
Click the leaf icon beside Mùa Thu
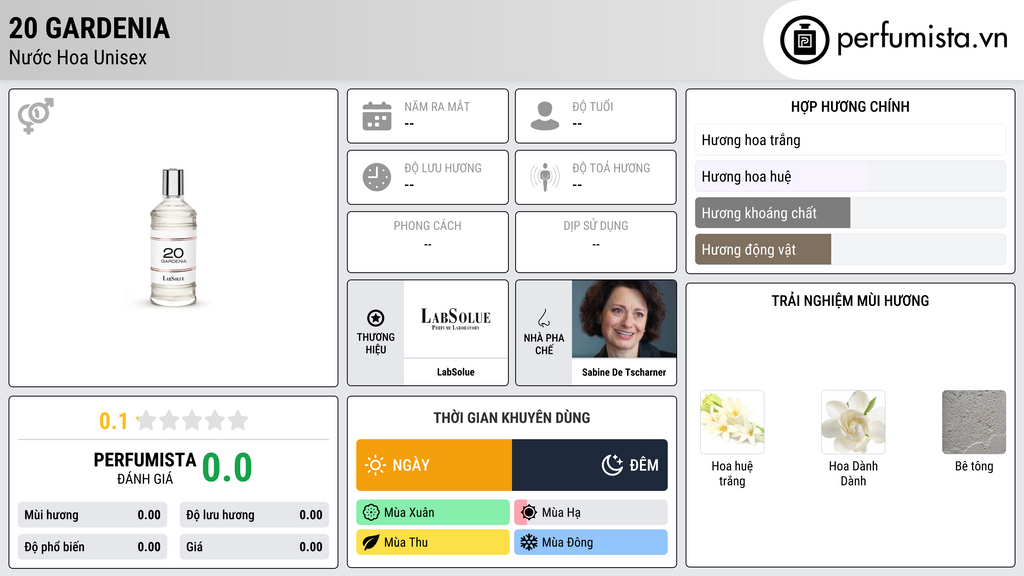(x=371, y=542)
